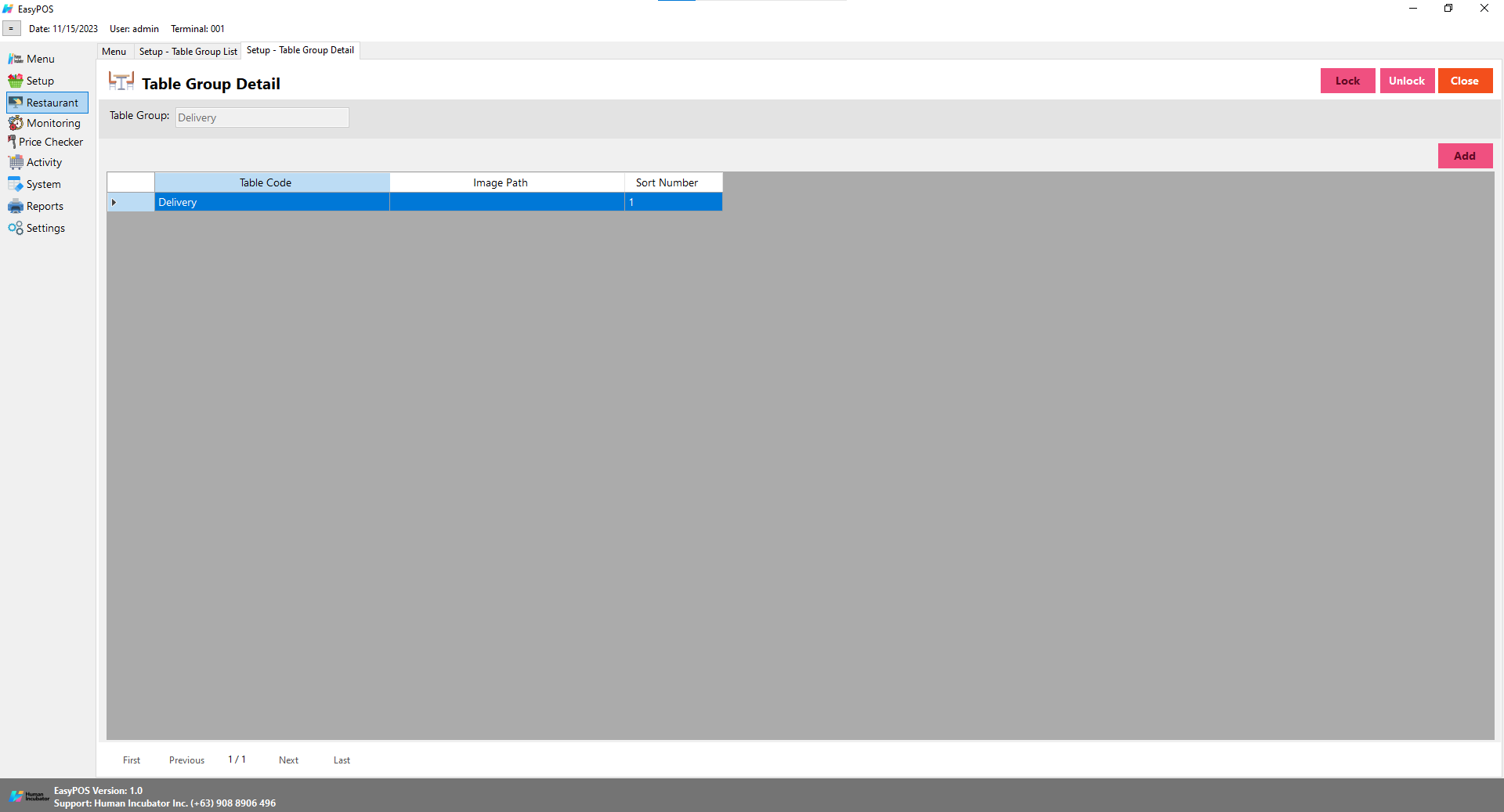
Task: Click the Restaurant sidebar icon
Action: pyautogui.click(x=15, y=103)
